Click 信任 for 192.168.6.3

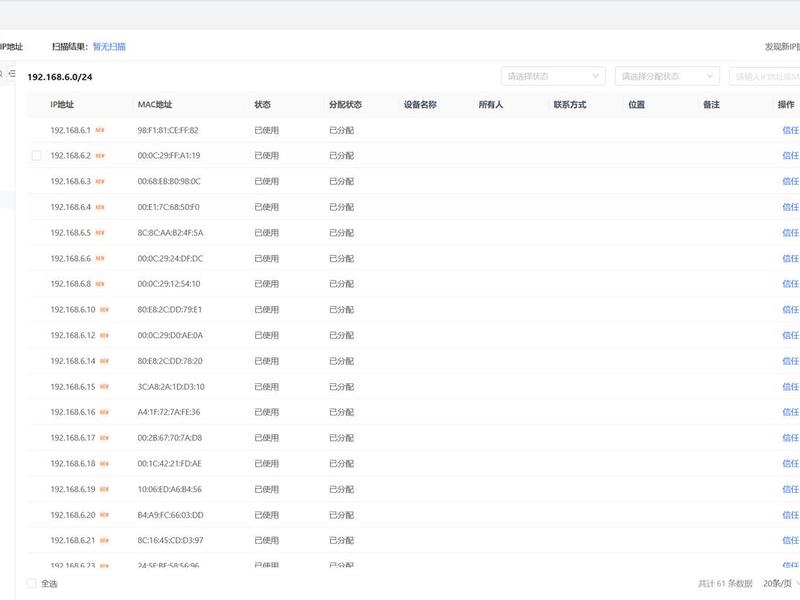tap(790, 181)
